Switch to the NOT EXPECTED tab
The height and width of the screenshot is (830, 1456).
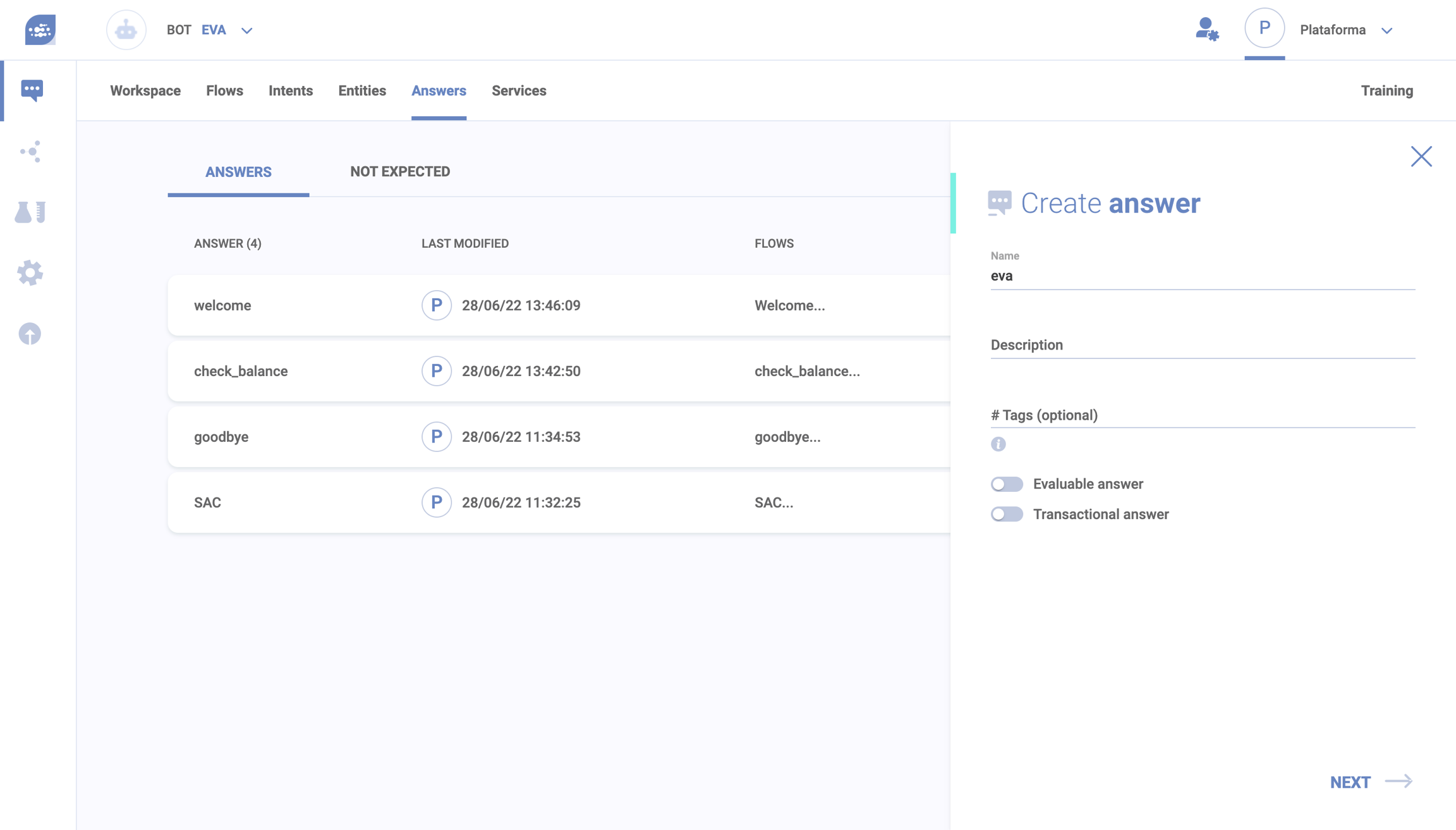click(399, 171)
